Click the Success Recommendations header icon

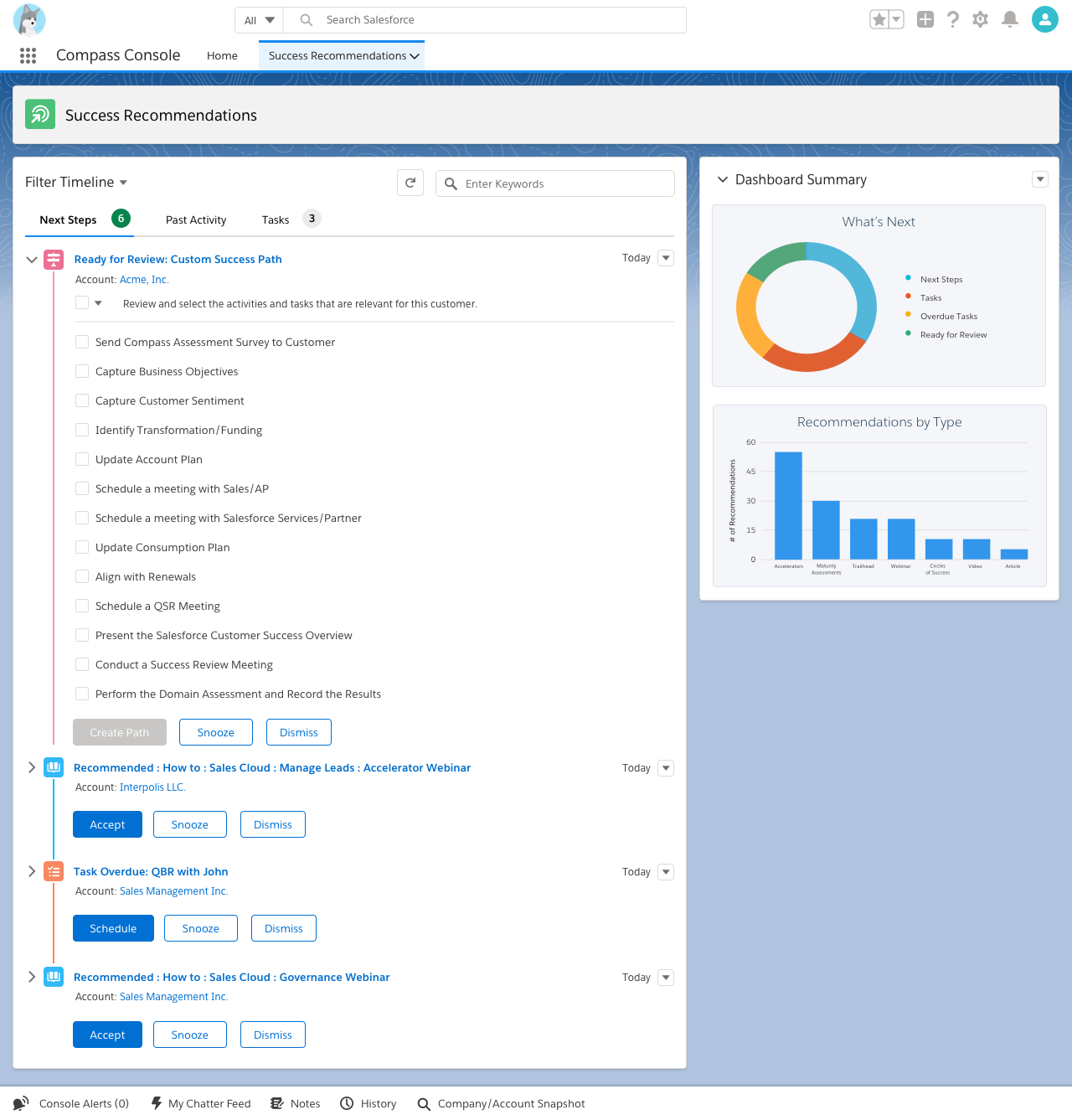pos(40,115)
